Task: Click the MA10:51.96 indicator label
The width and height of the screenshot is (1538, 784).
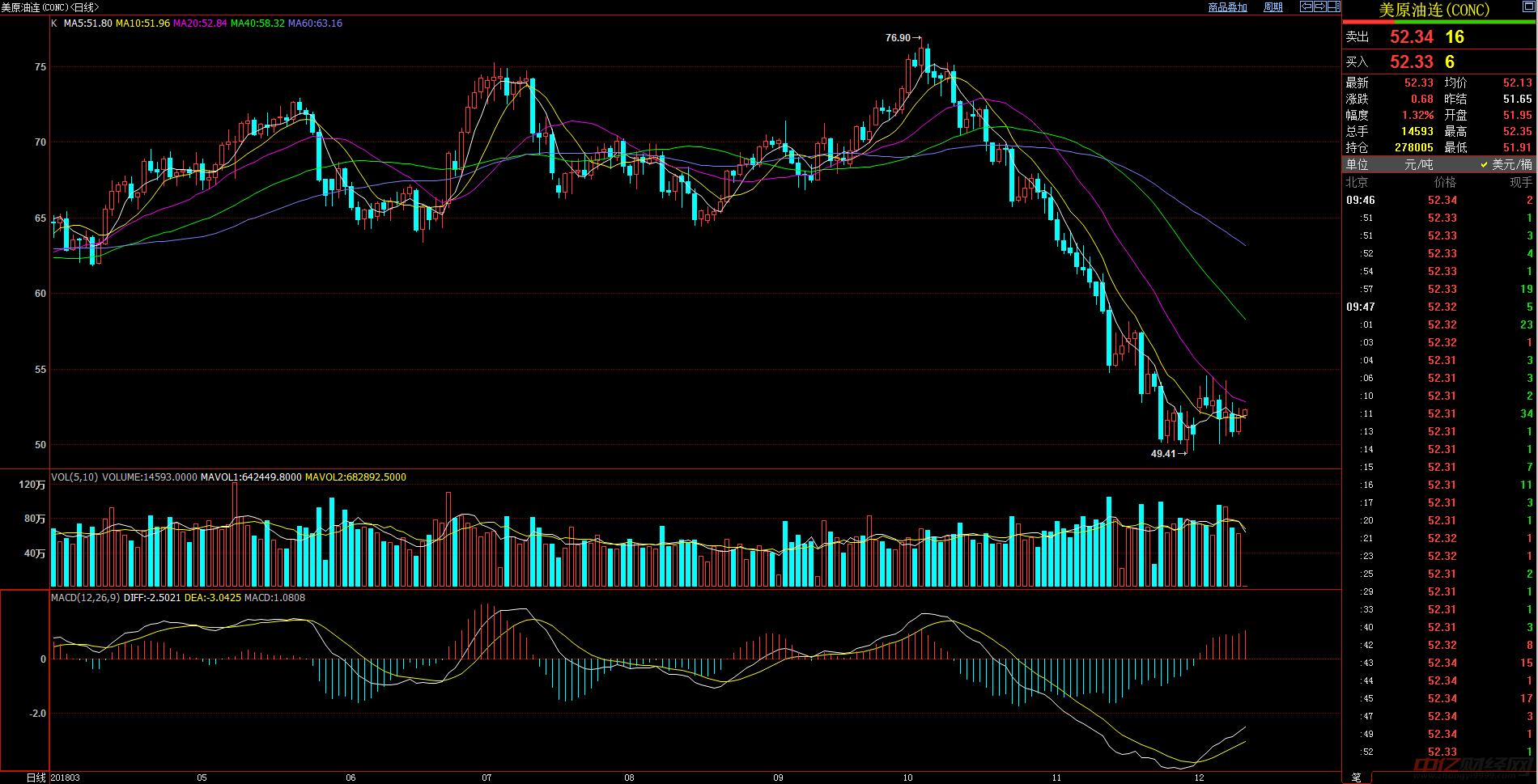Action: (142, 23)
